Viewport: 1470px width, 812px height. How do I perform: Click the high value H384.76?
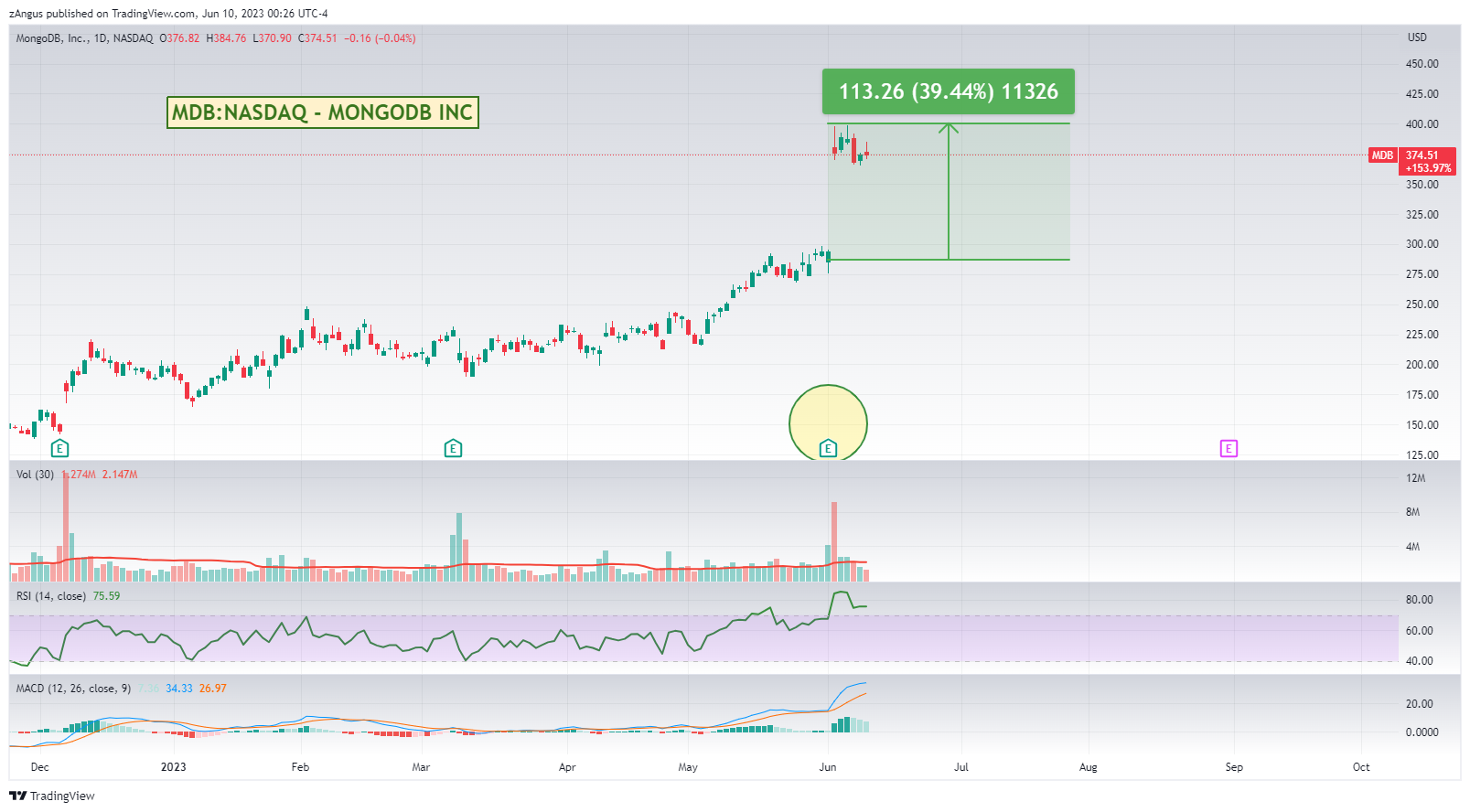click(x=226, y=38)
